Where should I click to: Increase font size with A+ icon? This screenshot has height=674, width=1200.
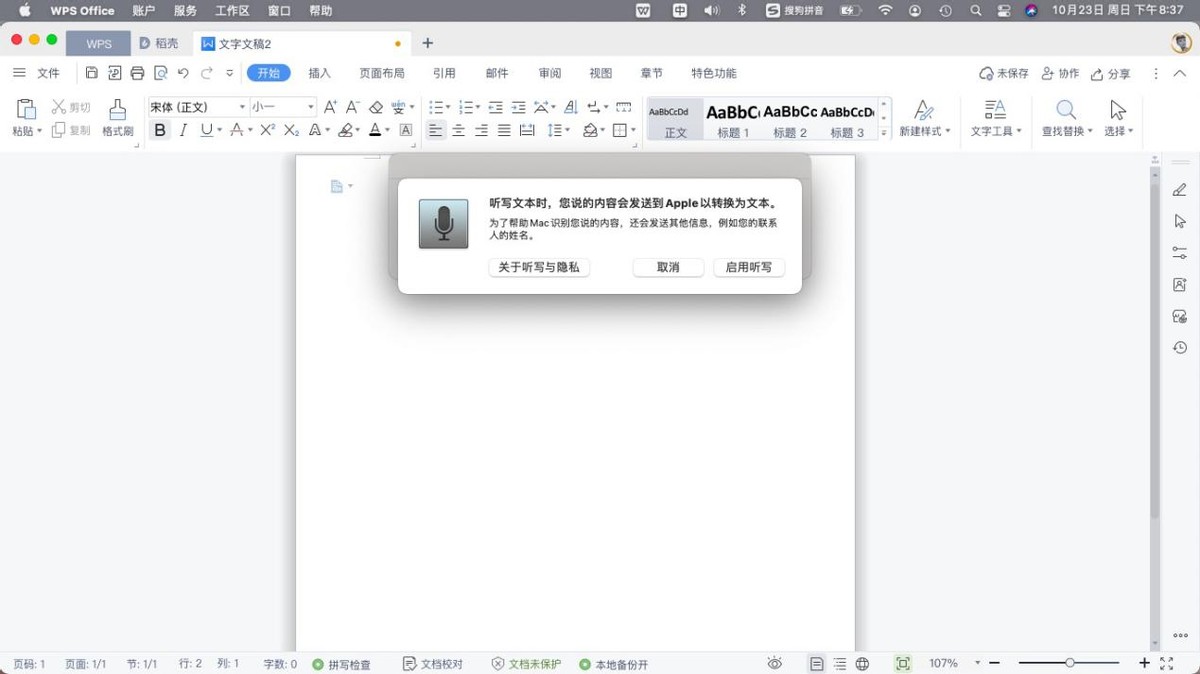click(x=330, y=107)
